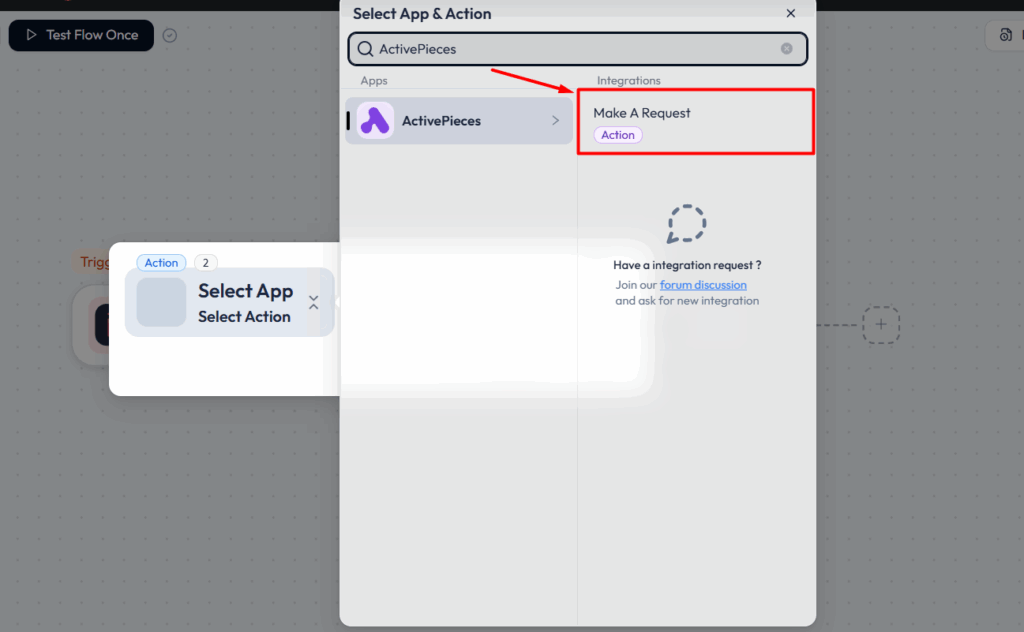The width and height of the screenshot is (1024, 632).
Task: Open the flow version history icon top-right
Action: [1007, 35]
